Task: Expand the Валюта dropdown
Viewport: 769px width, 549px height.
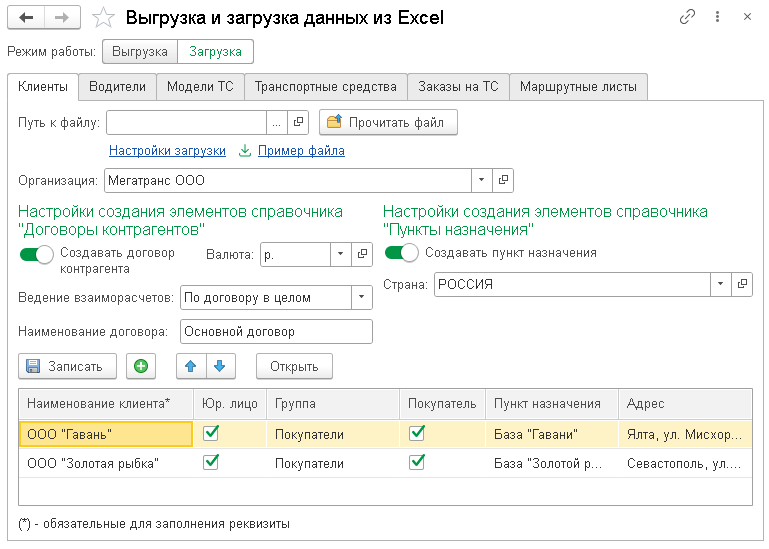Action: point(340,255)
